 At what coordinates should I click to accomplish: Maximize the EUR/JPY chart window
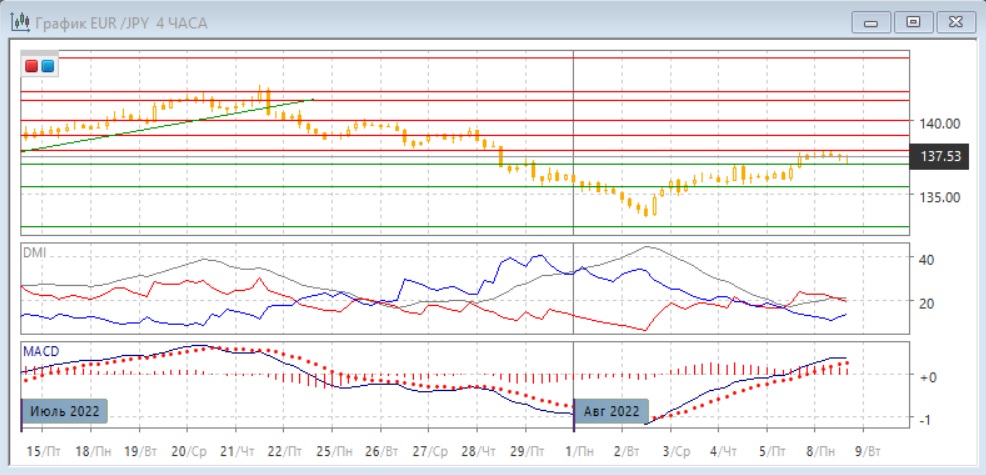tap(912, 22)
